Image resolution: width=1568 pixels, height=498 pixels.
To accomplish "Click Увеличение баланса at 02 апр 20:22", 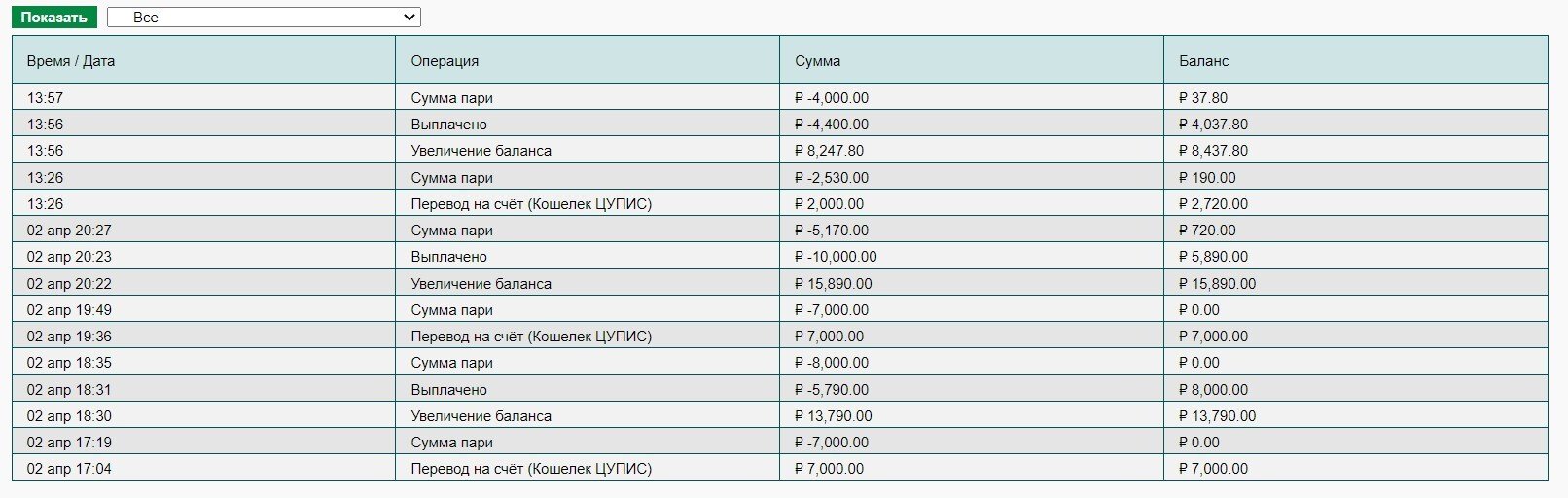I will (x=481, y=284).
